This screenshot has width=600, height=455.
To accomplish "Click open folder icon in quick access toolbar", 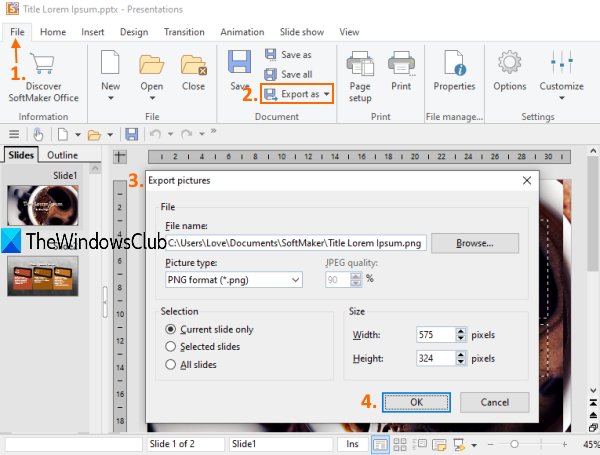I will tap(94, 135).
